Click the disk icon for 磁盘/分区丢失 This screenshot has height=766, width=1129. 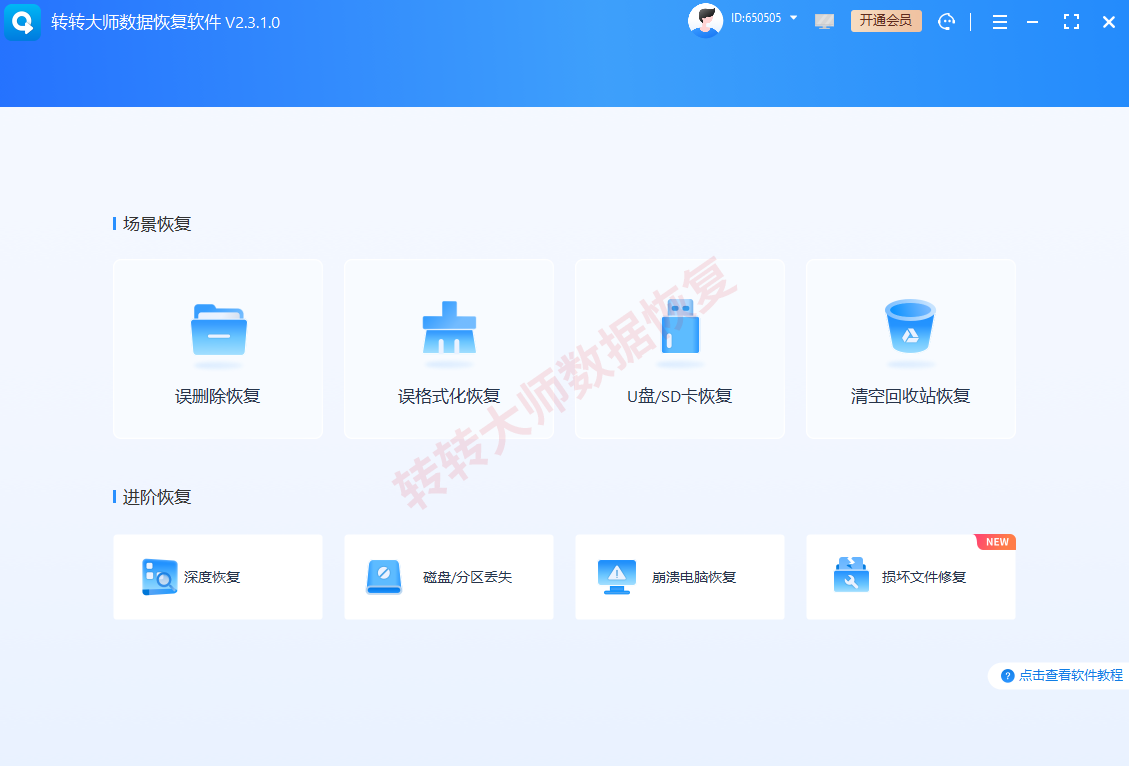tap(384, 577)
